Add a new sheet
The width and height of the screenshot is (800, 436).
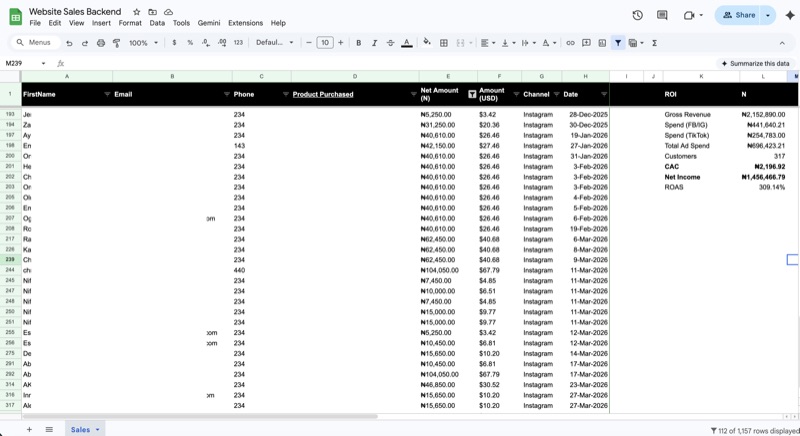(x=29, y=429)
